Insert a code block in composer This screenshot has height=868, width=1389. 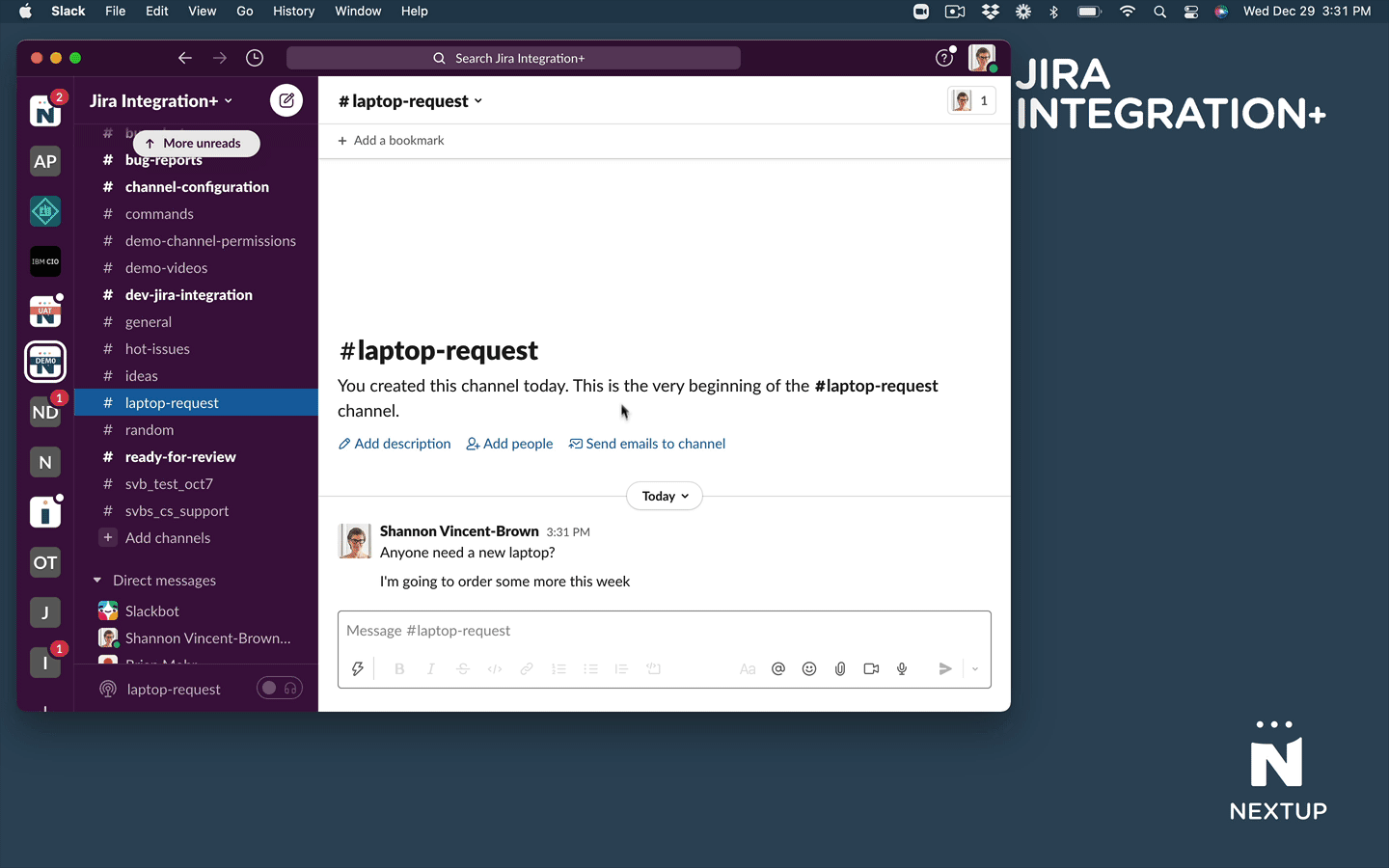point(654,668)
